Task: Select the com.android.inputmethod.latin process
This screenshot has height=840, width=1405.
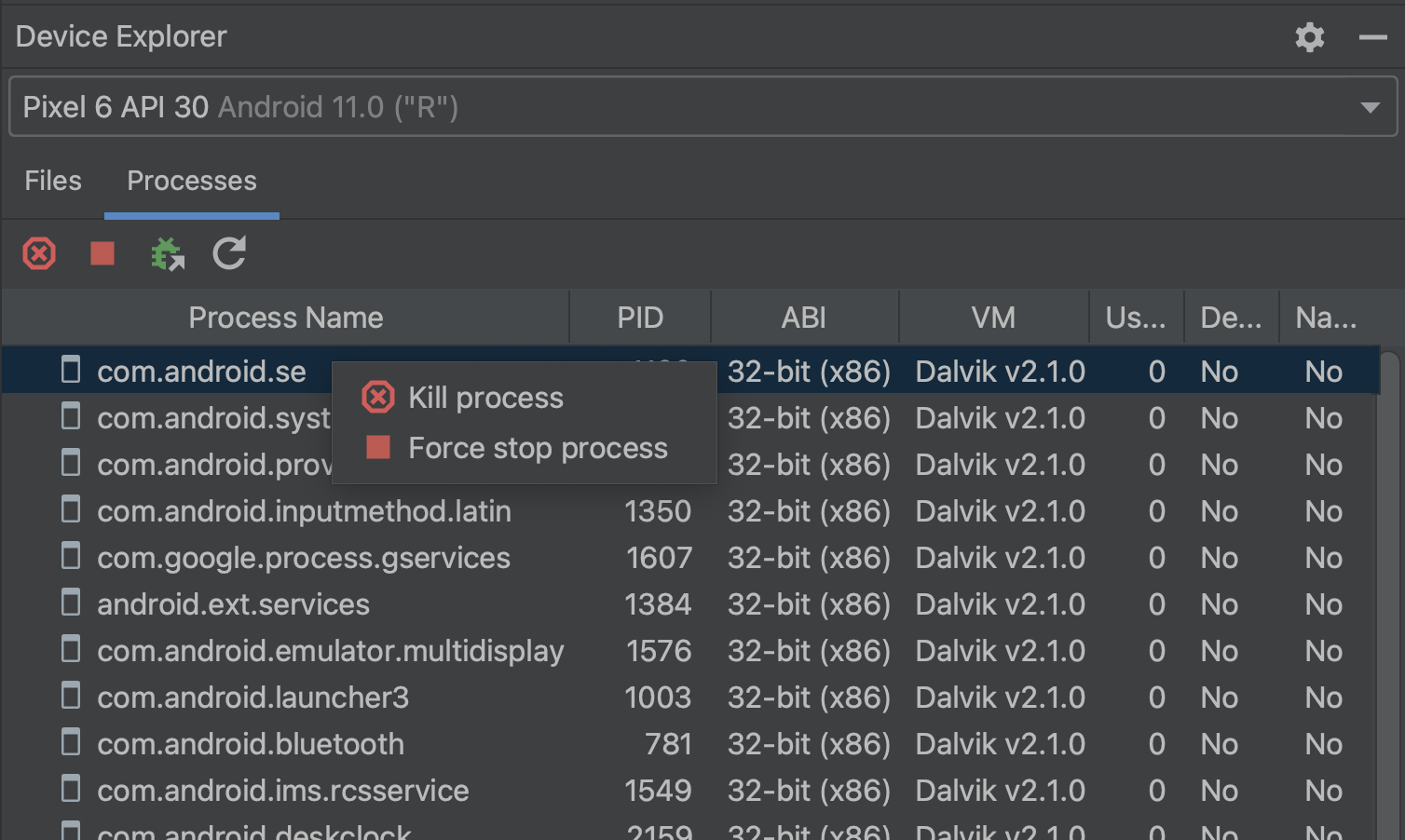Action: [x=304, y=511]
